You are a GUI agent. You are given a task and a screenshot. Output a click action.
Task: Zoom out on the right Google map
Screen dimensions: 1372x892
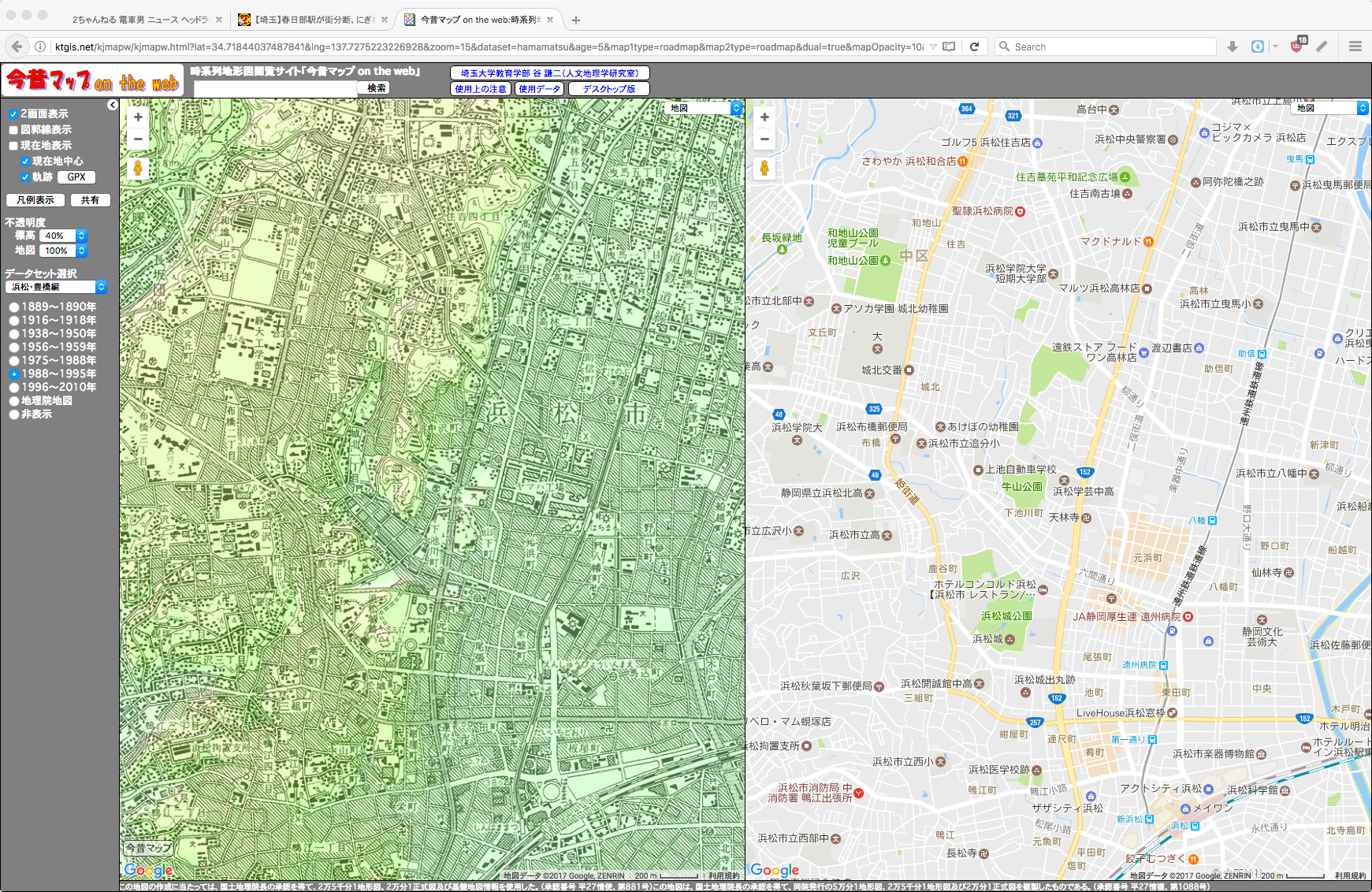764,139
